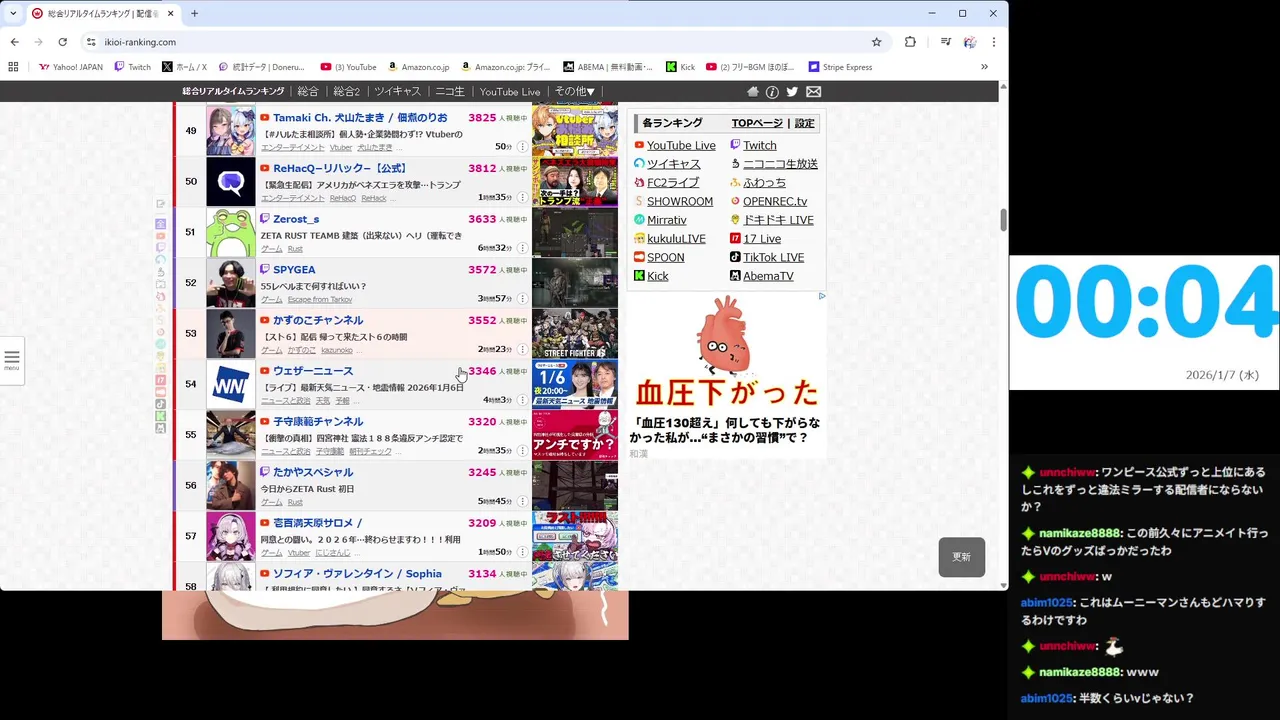Select the 総合 nav tab
This screenshot has height=720, width=1280.
308,91
